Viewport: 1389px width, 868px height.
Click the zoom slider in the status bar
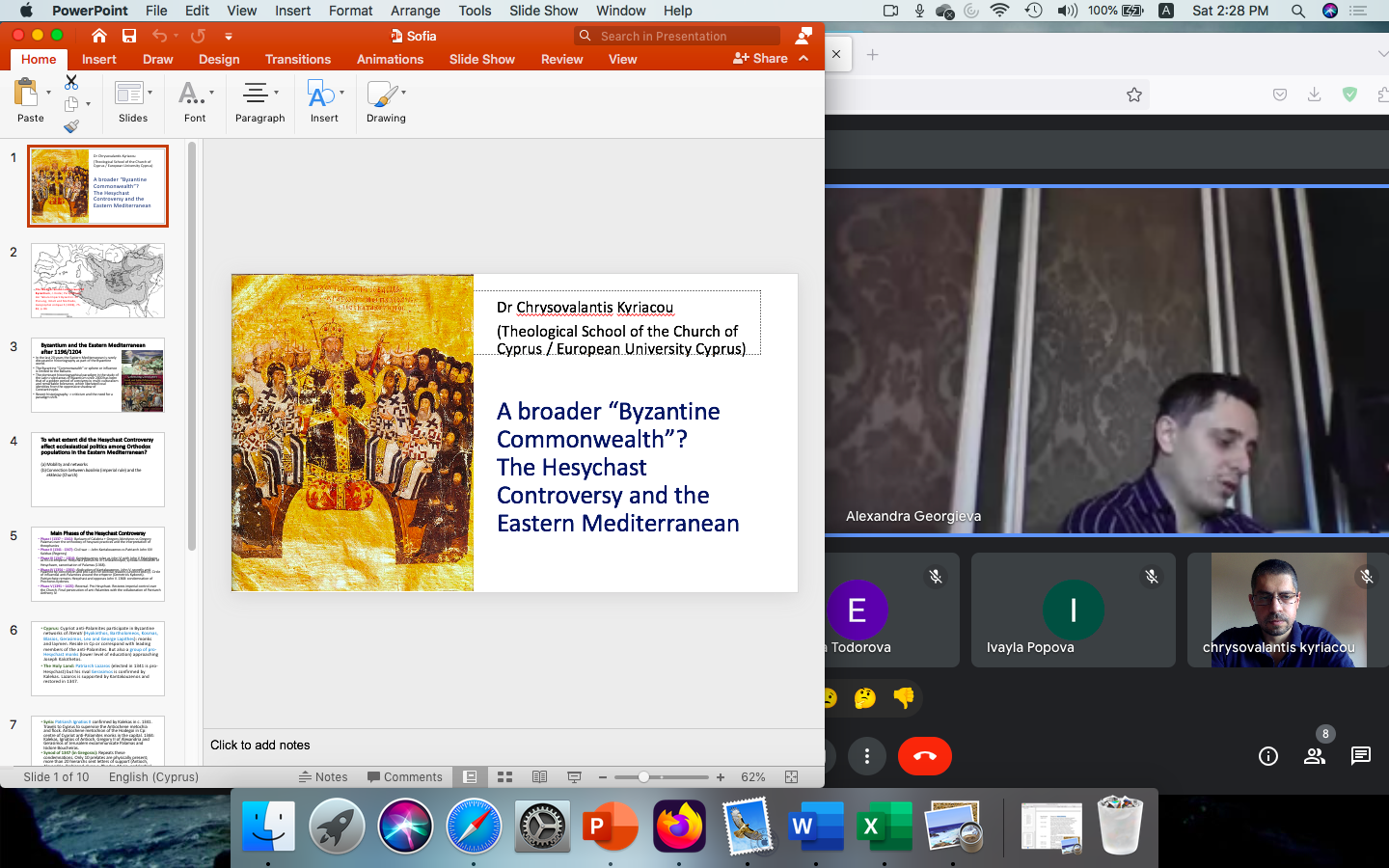tap(662, 777)
